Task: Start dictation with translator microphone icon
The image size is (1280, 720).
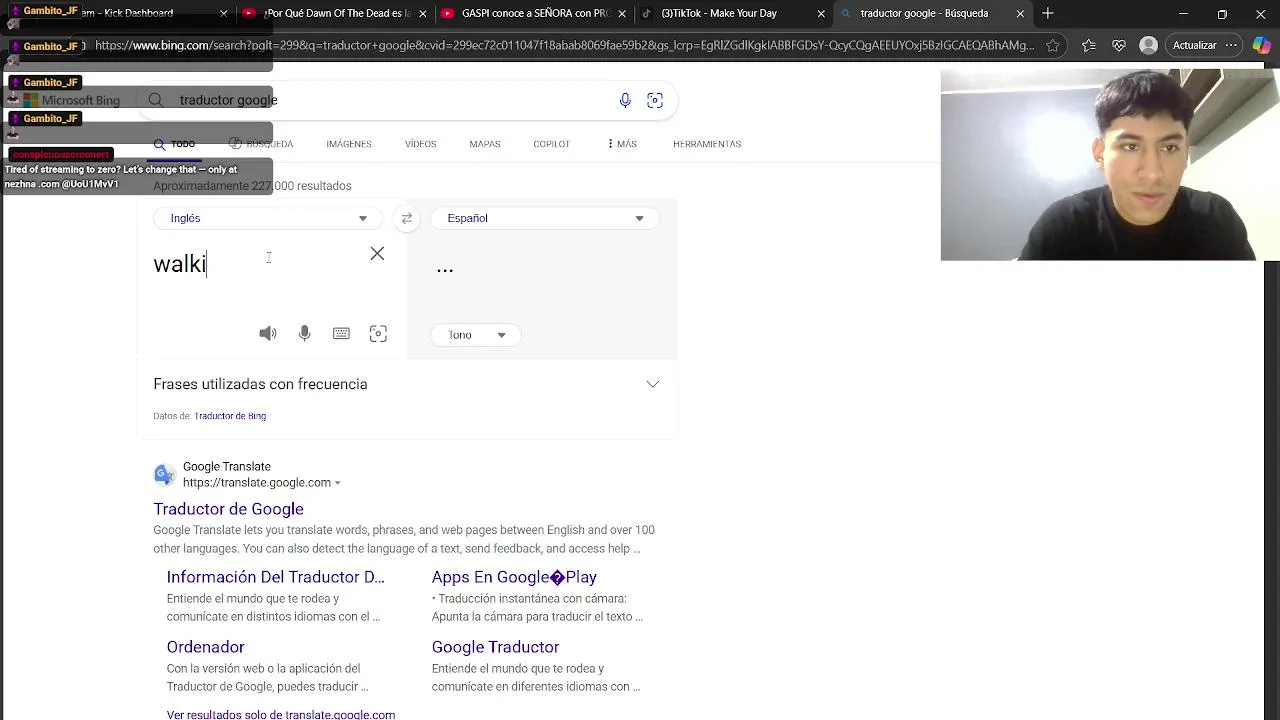Action: (305, 334)
